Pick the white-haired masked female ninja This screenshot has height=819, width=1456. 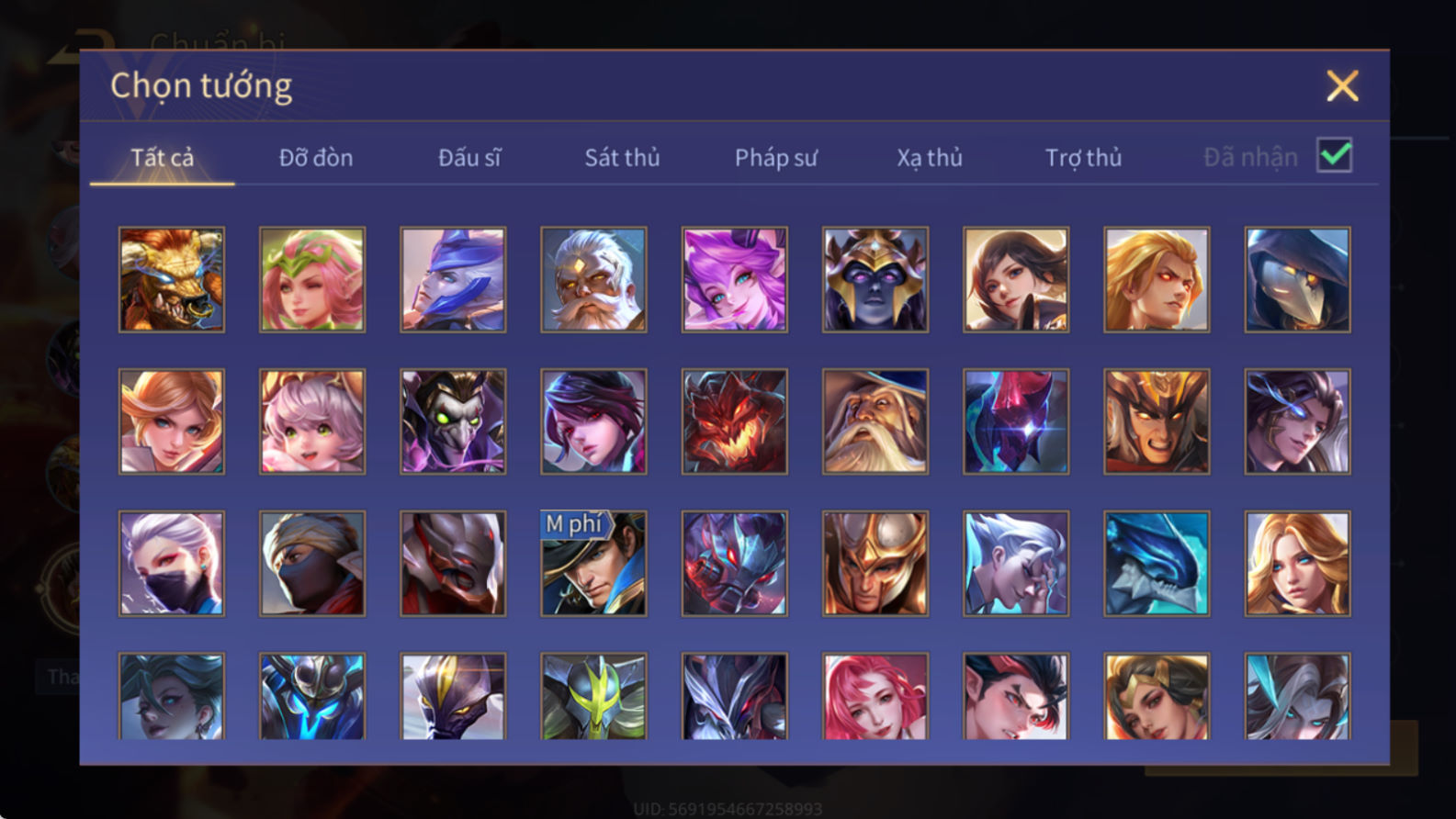pos(172,563)
